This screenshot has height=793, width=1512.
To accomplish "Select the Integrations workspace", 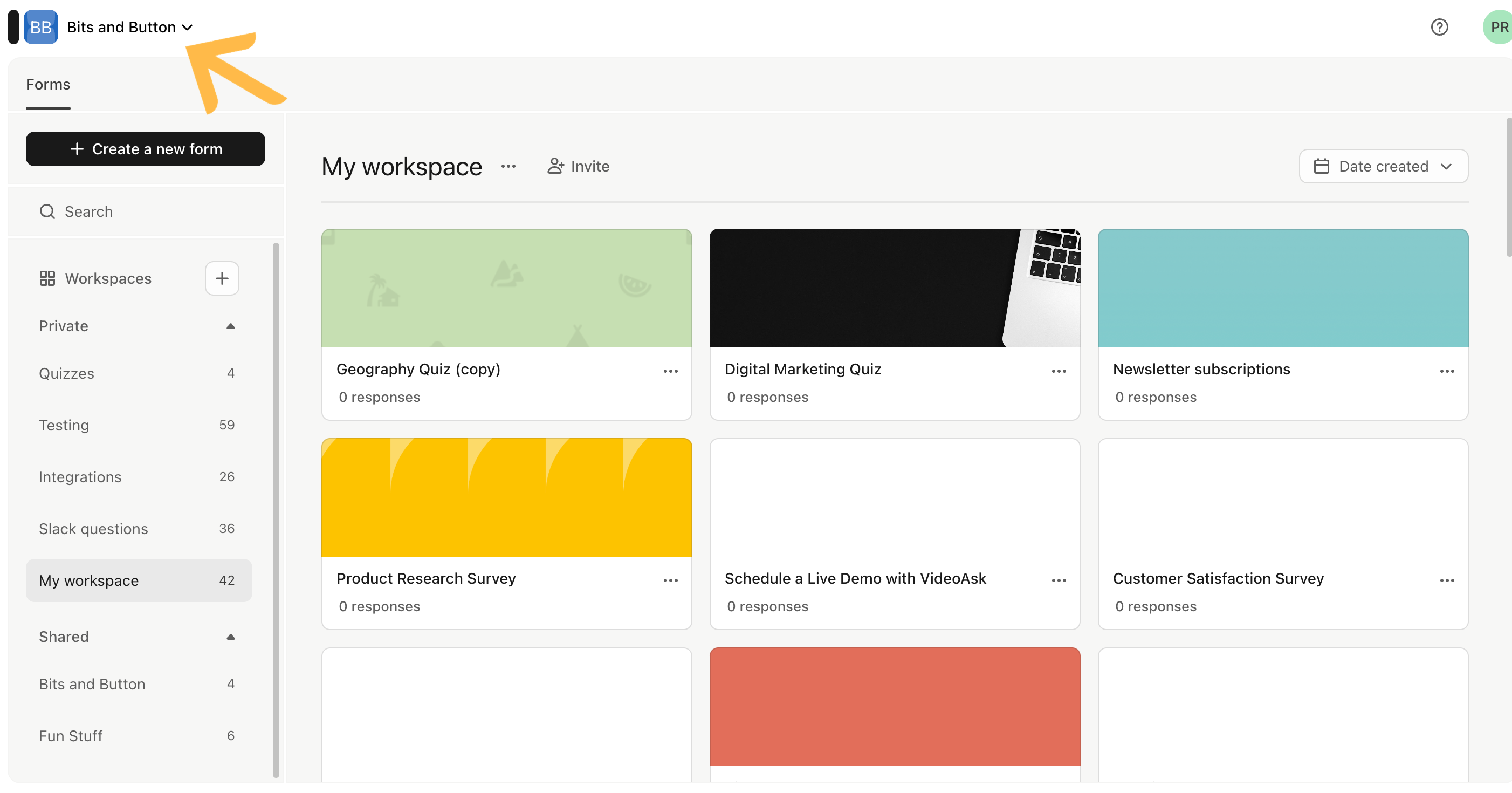I will [x=139, y=477].
